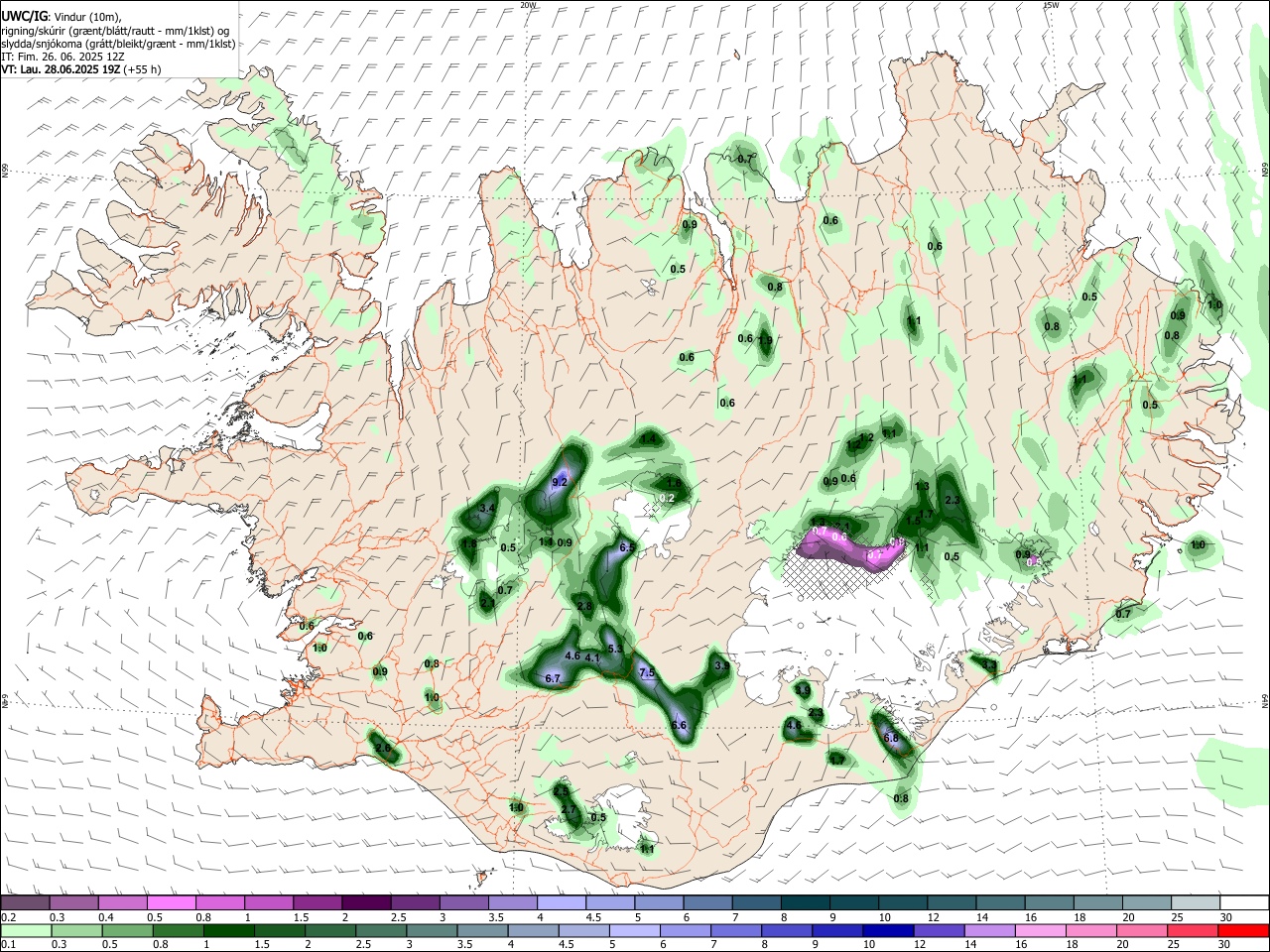Pick the dark green 1–1.5 lower legend swatch
The height and width of the screenshot is (952, 1270).
228,930
